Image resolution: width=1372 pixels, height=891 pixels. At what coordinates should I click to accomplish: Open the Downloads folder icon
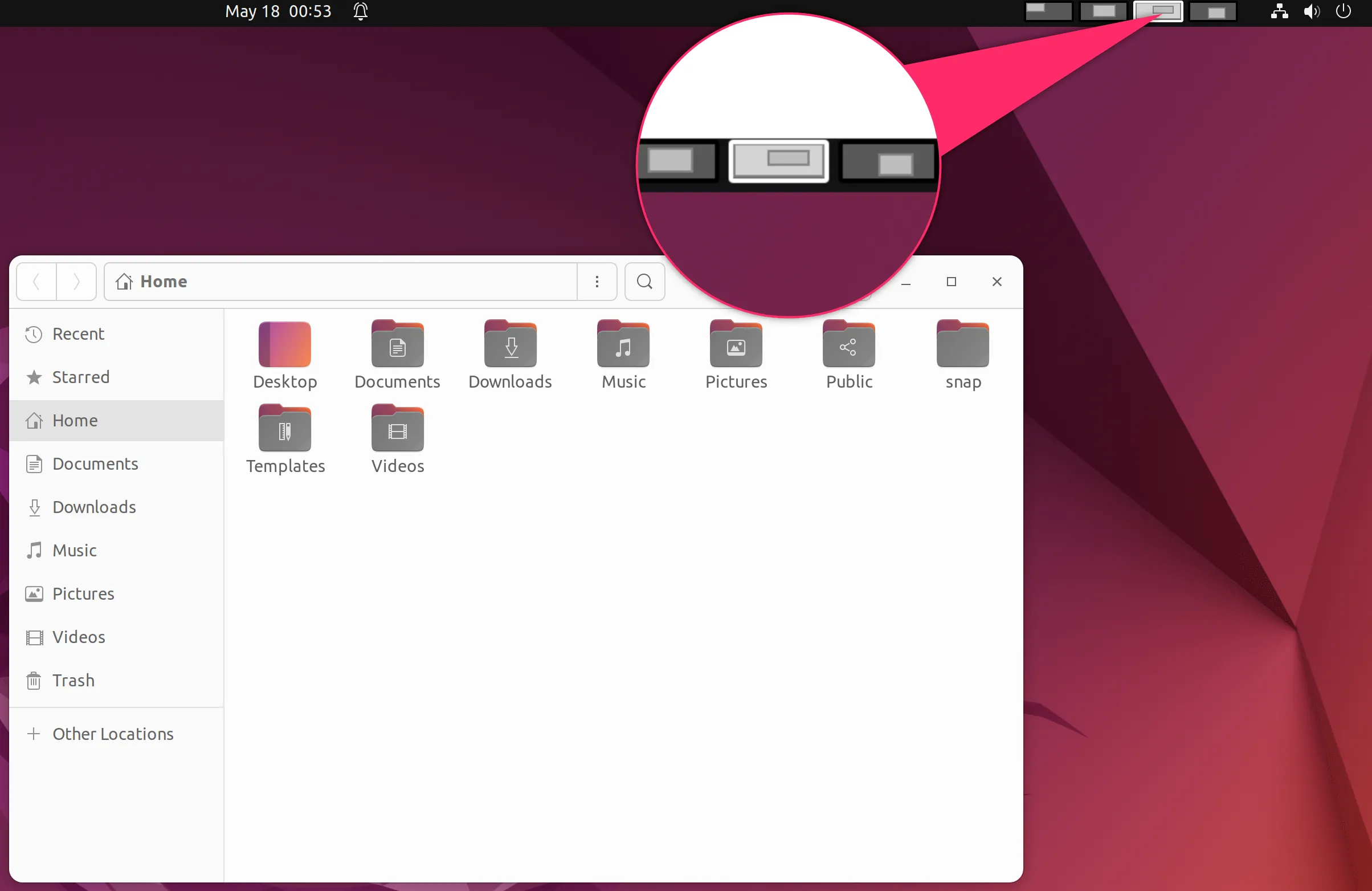coord(509,346)
